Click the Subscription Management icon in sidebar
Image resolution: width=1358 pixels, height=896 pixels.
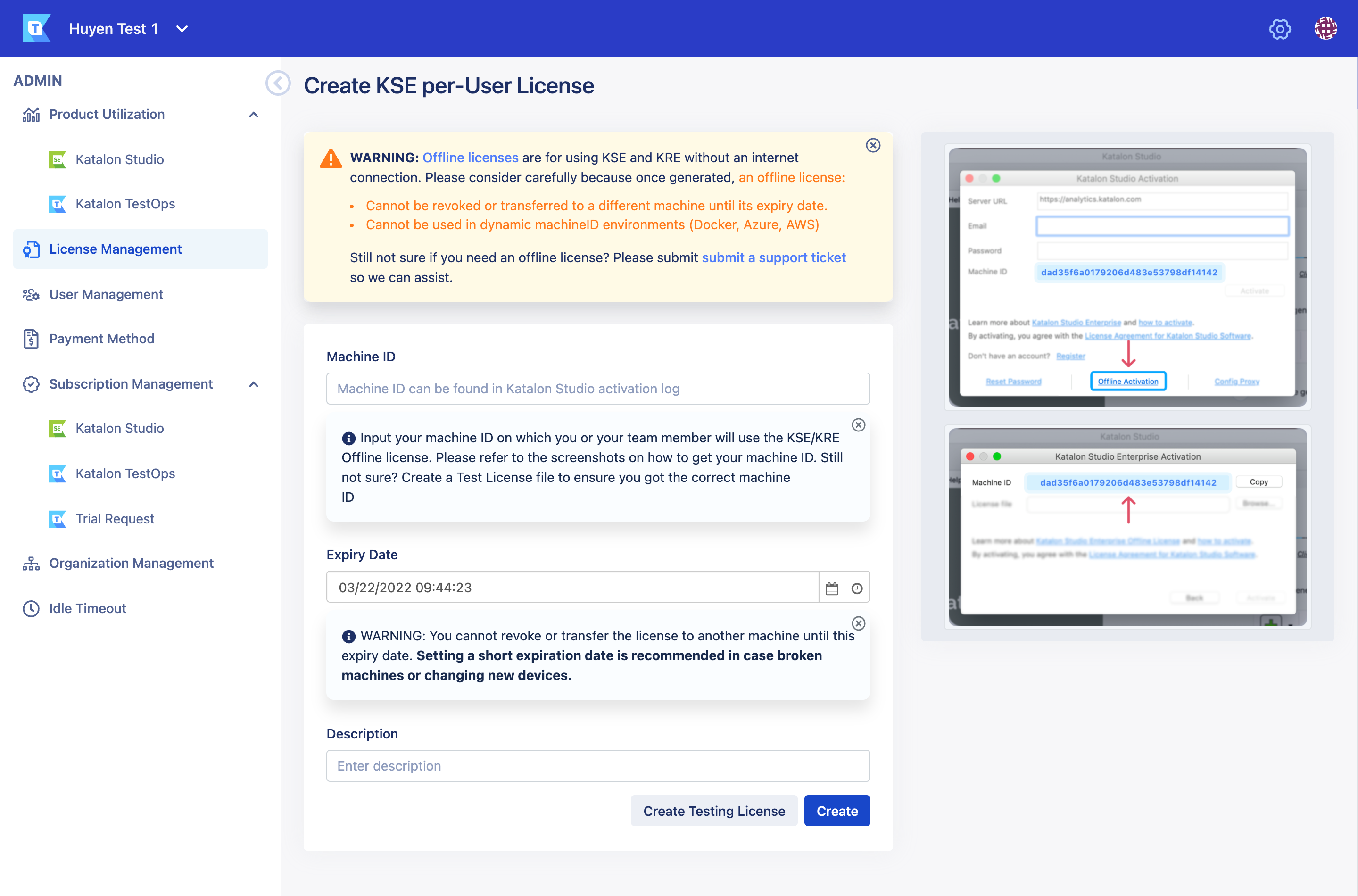click(x=30, y=383)
